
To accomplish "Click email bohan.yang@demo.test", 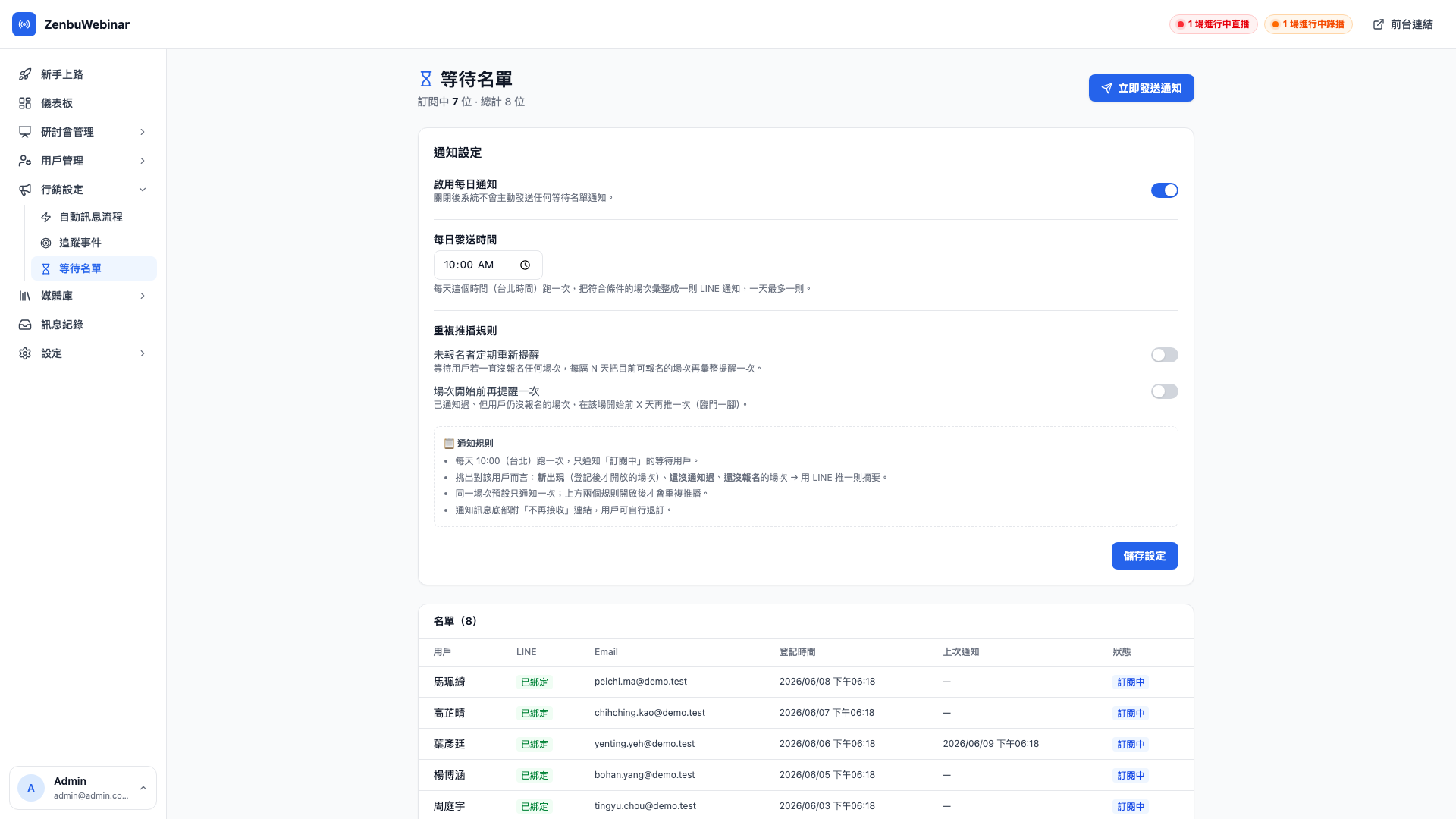I will coord(645,775).
